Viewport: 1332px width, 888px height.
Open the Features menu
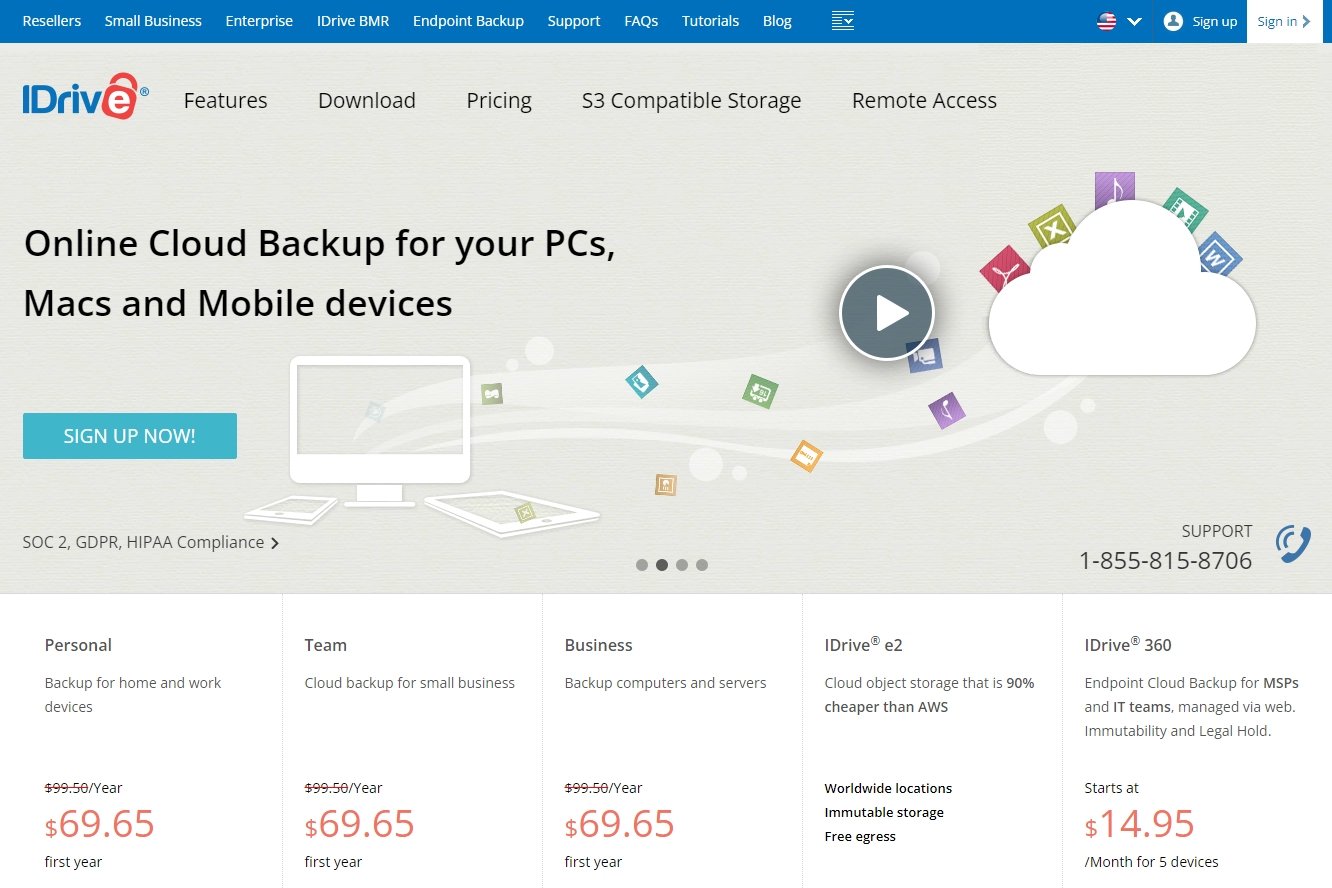coord(226,100)
